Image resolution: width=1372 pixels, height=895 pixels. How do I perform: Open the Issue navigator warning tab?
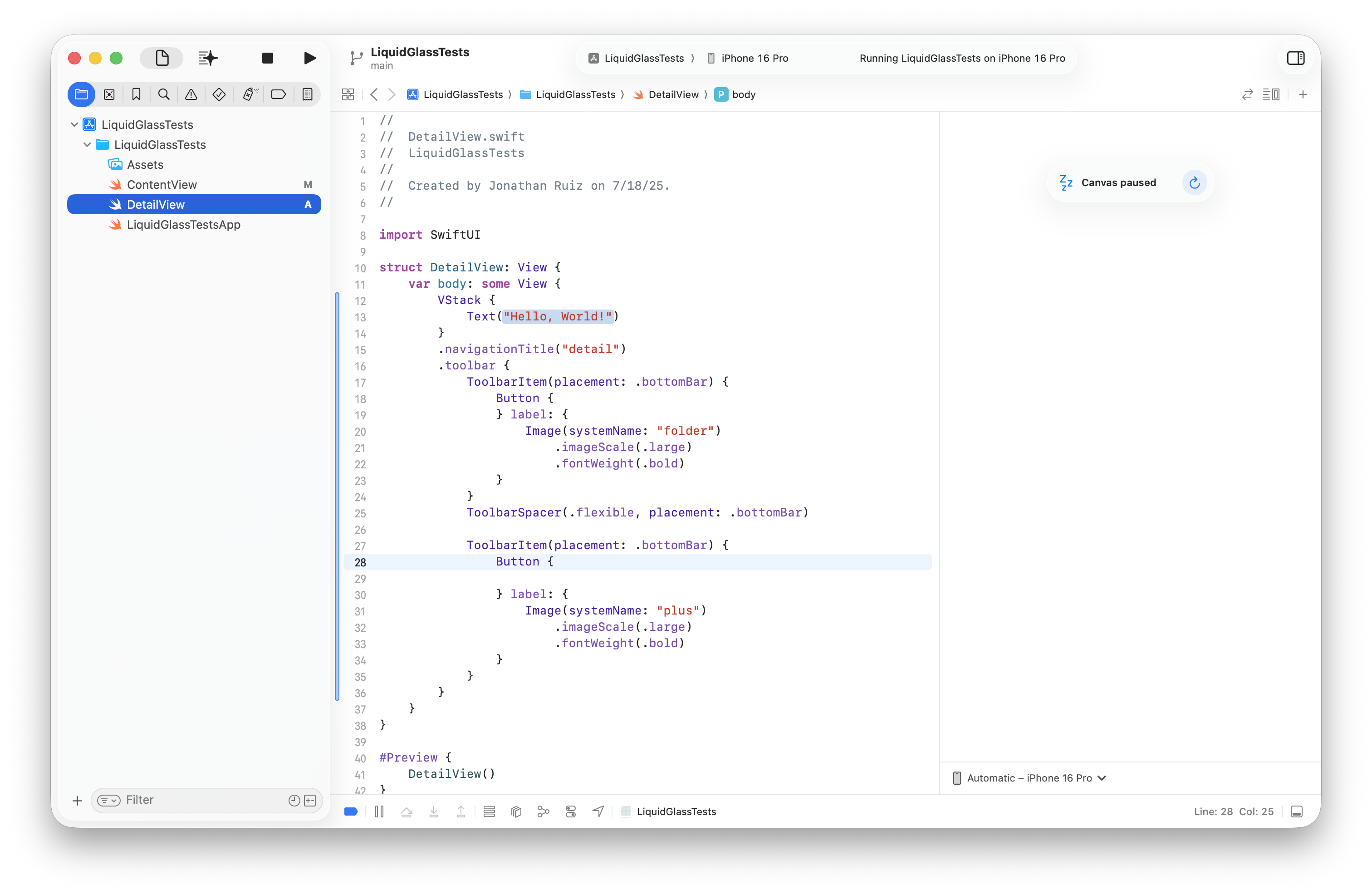[x=191, y=94]
